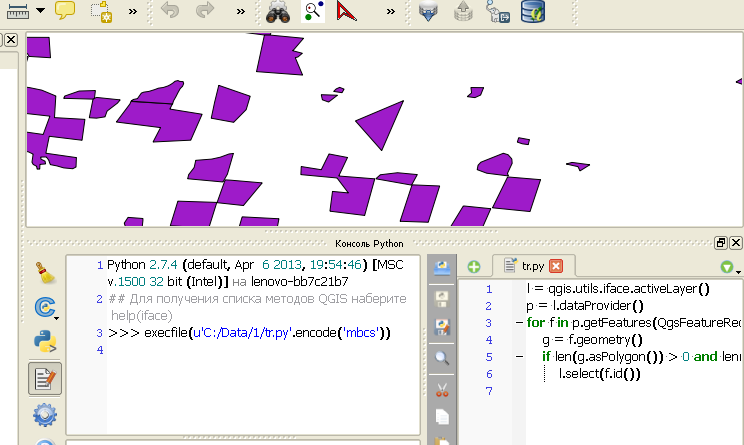Expand hidden items after Redo
The image size is (744, 445).
click(241, 11)
